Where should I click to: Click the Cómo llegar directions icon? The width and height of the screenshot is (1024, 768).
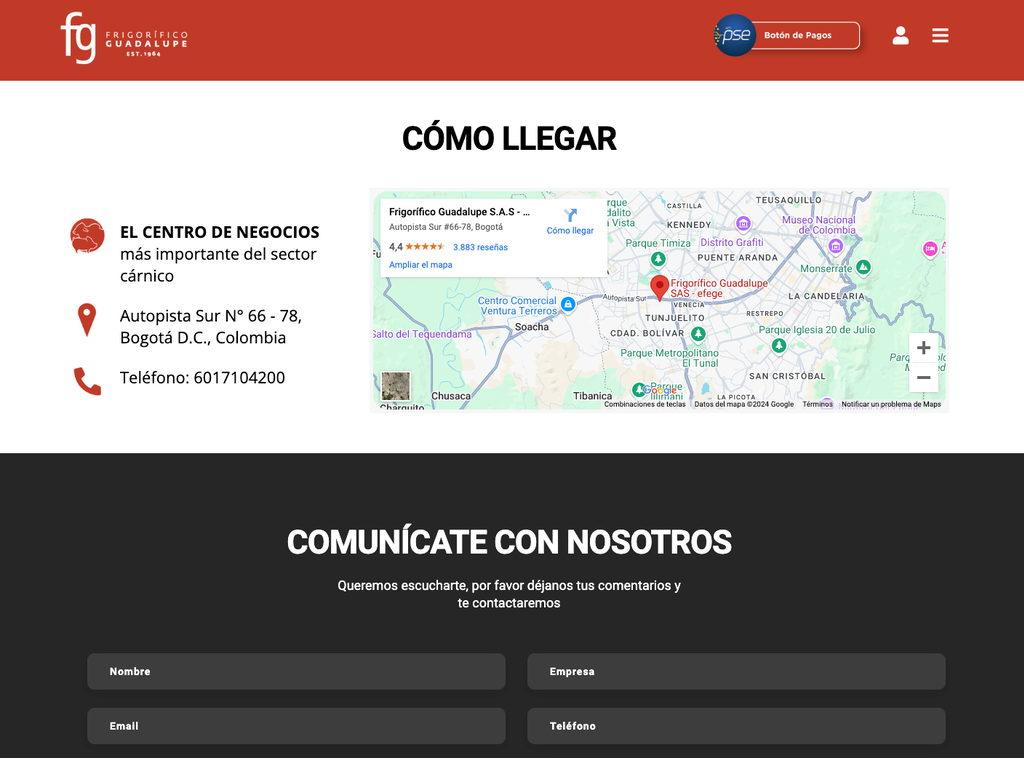pyautogui.click(x=570, y=216)
